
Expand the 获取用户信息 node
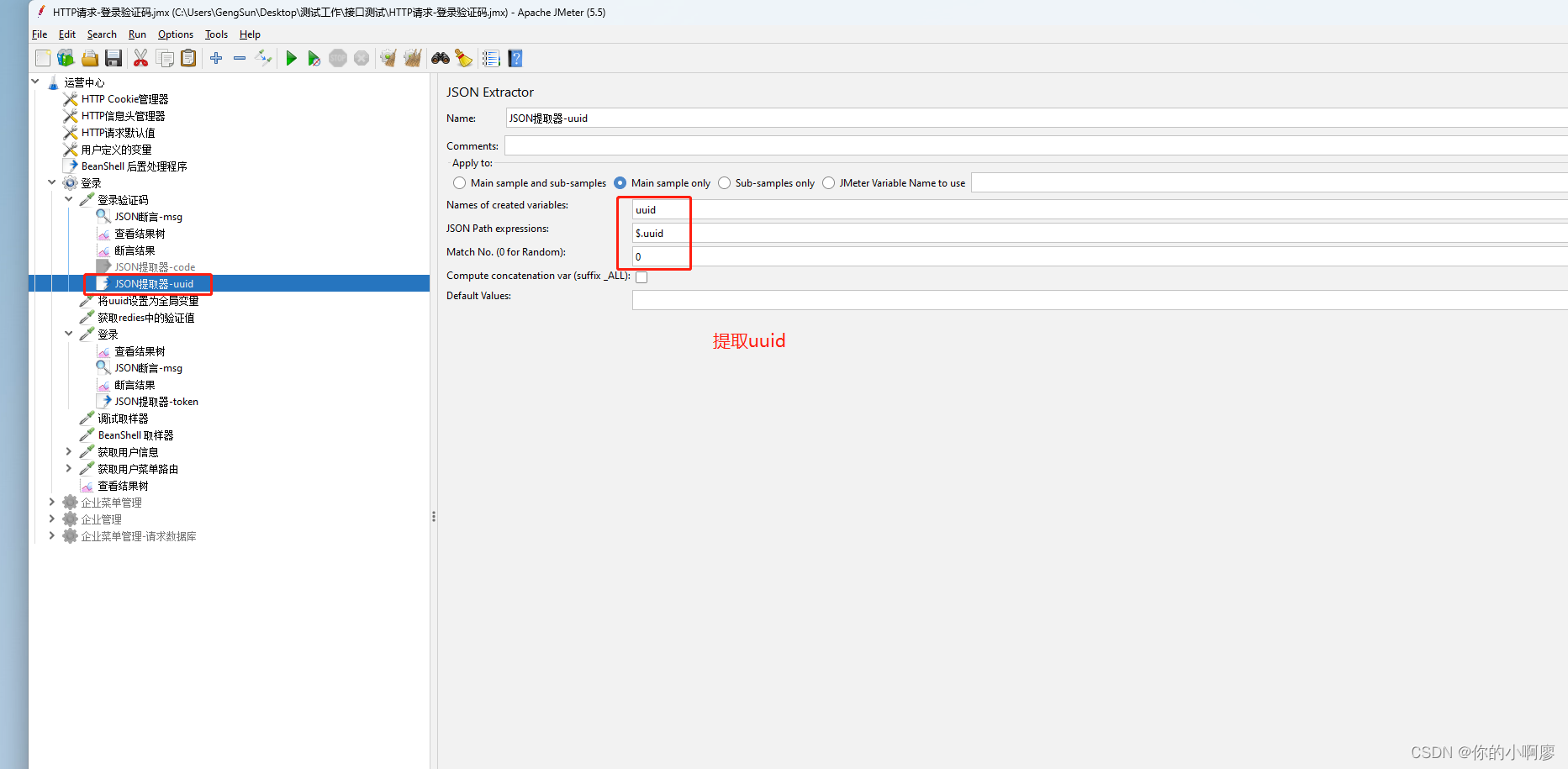pyautogui.click(x=69, y=451)
